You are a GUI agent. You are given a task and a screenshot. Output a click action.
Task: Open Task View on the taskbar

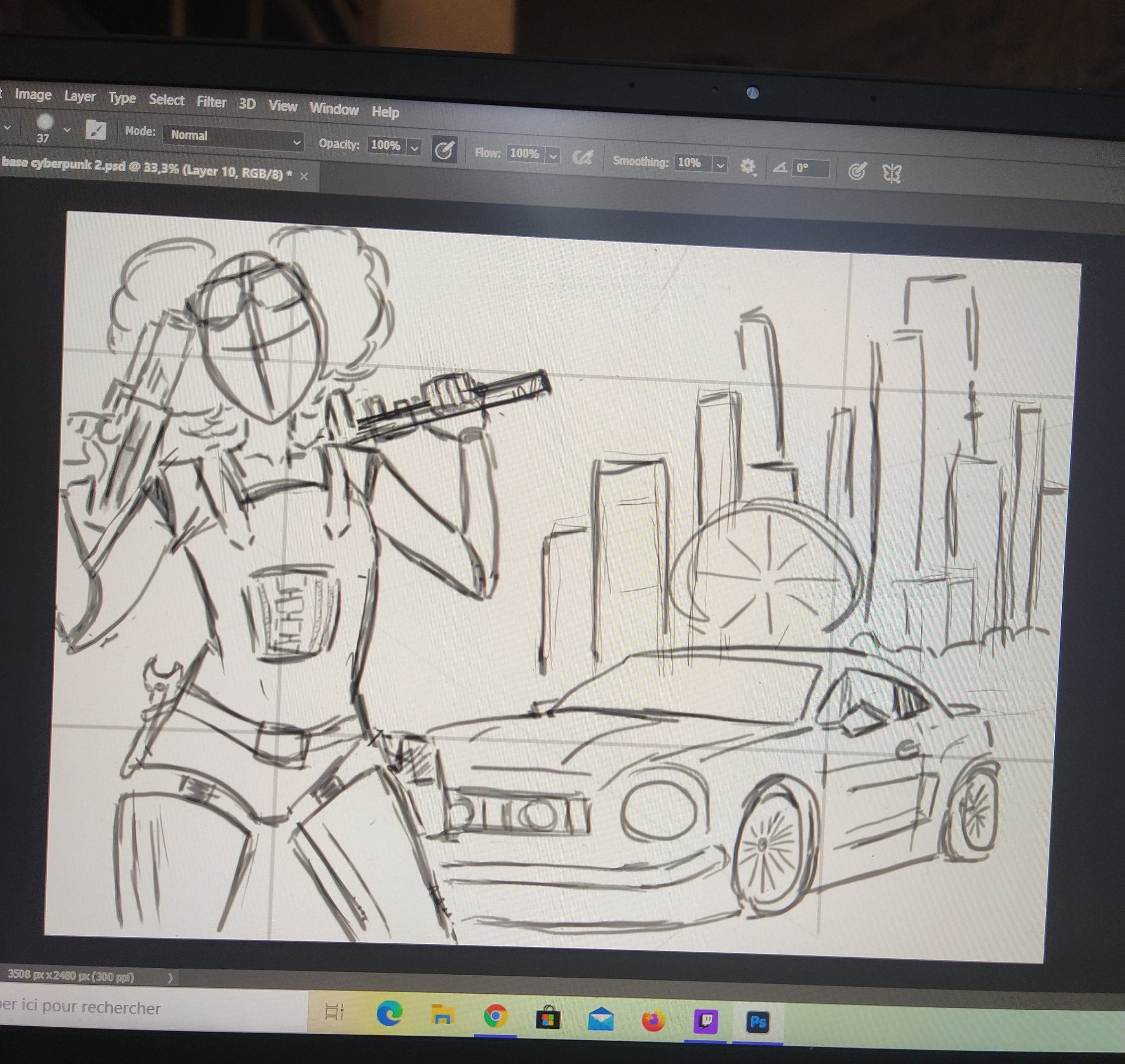point(335,1011)
